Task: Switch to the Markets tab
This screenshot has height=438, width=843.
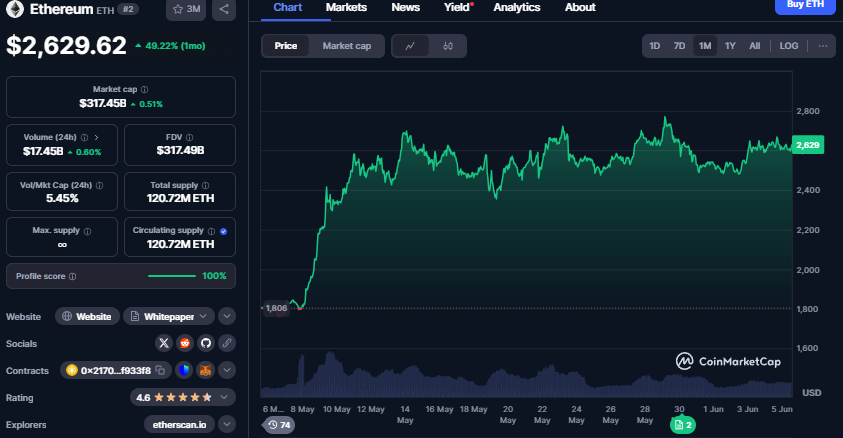Action: pos(346,8)
